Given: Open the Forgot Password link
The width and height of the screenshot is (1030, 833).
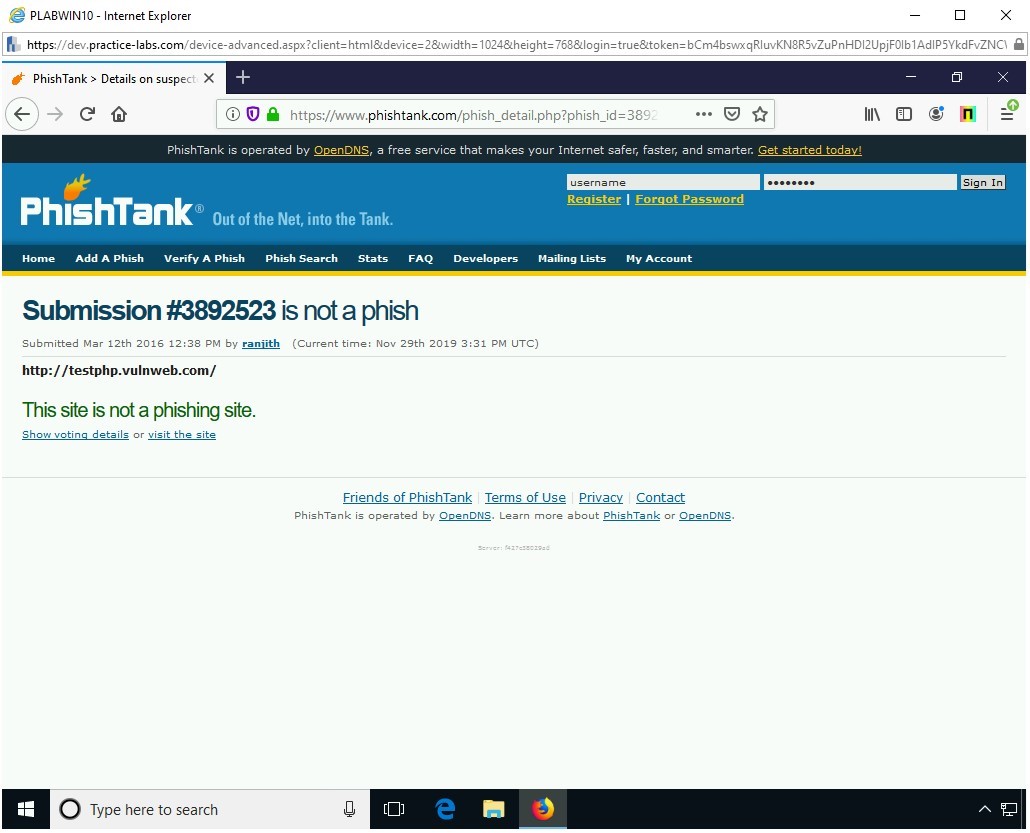Looking at the screenshot, I should [689, 199].
